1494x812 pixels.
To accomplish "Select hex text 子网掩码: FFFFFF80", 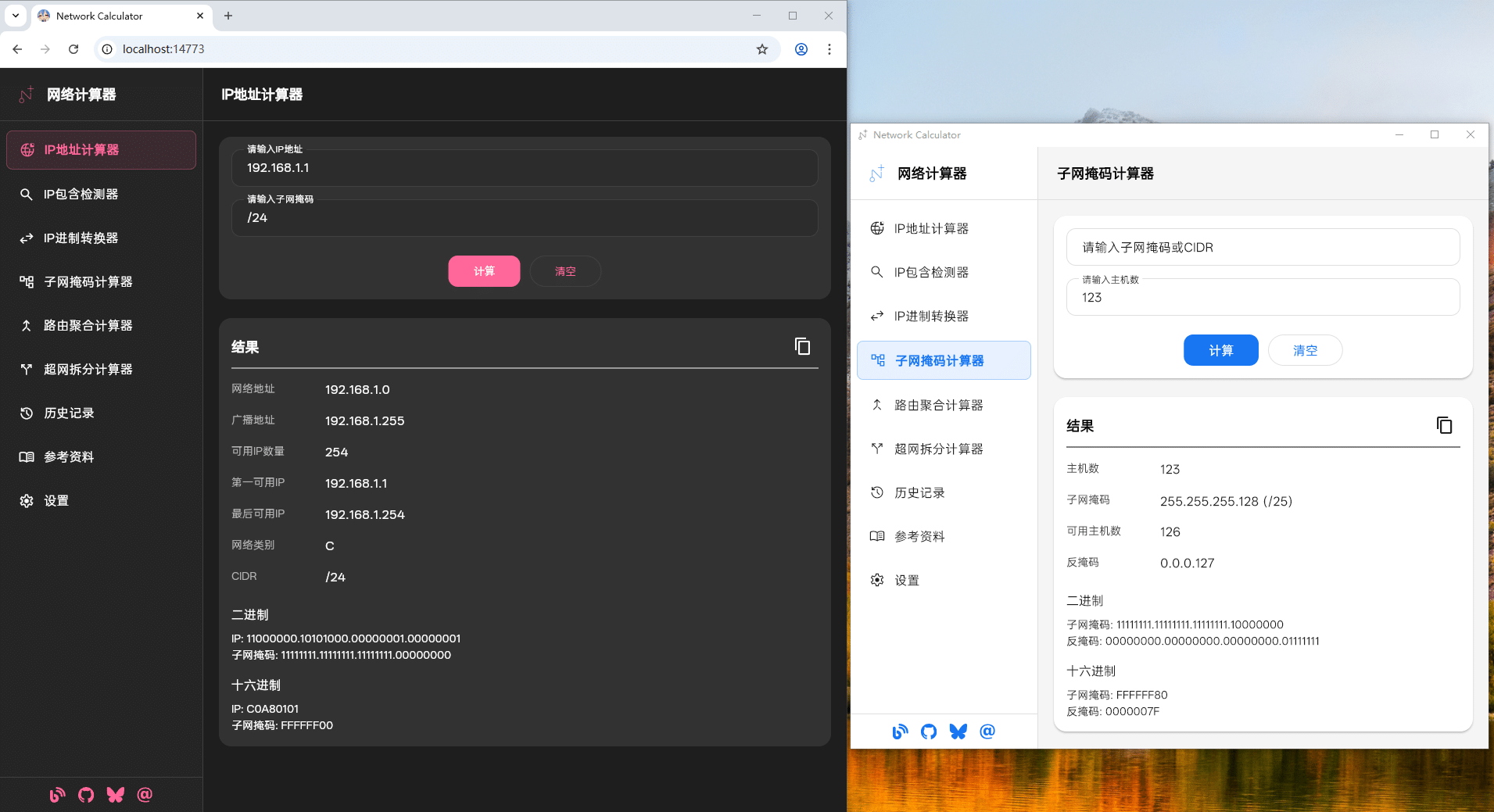I will pos(1116,695).
